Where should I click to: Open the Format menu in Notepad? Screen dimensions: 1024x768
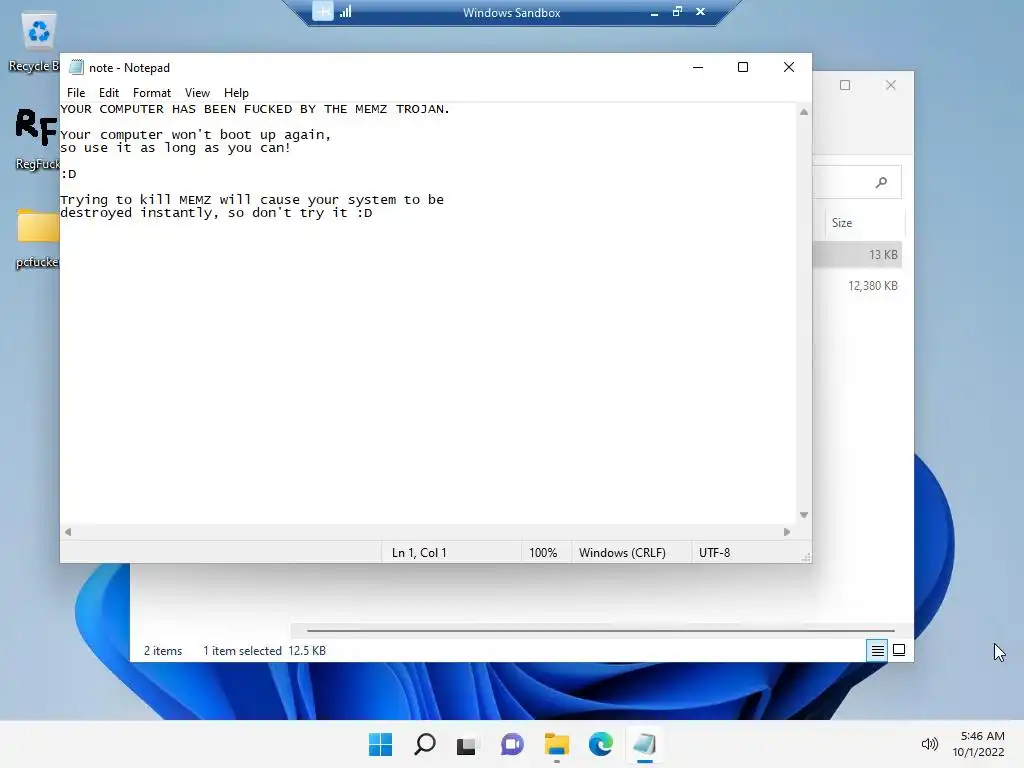[x=152, y=93]
